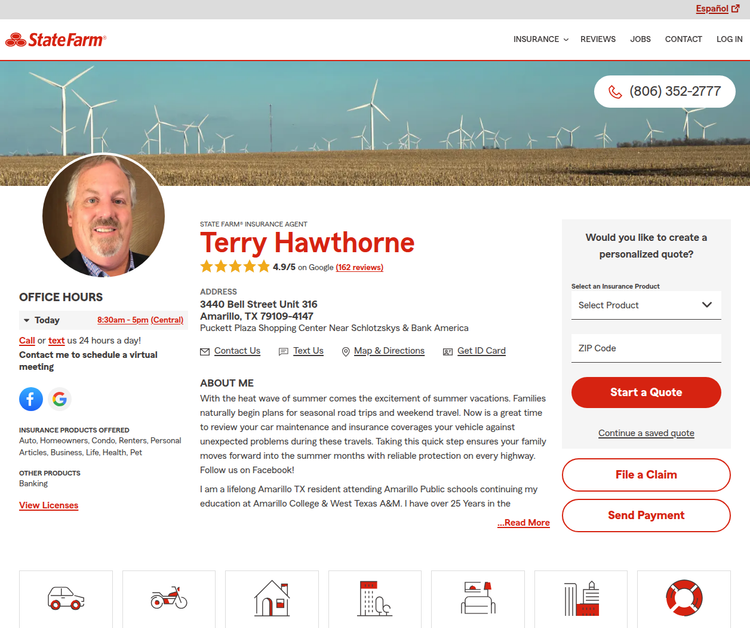Open the Facebook page icon

coord(31,399)
